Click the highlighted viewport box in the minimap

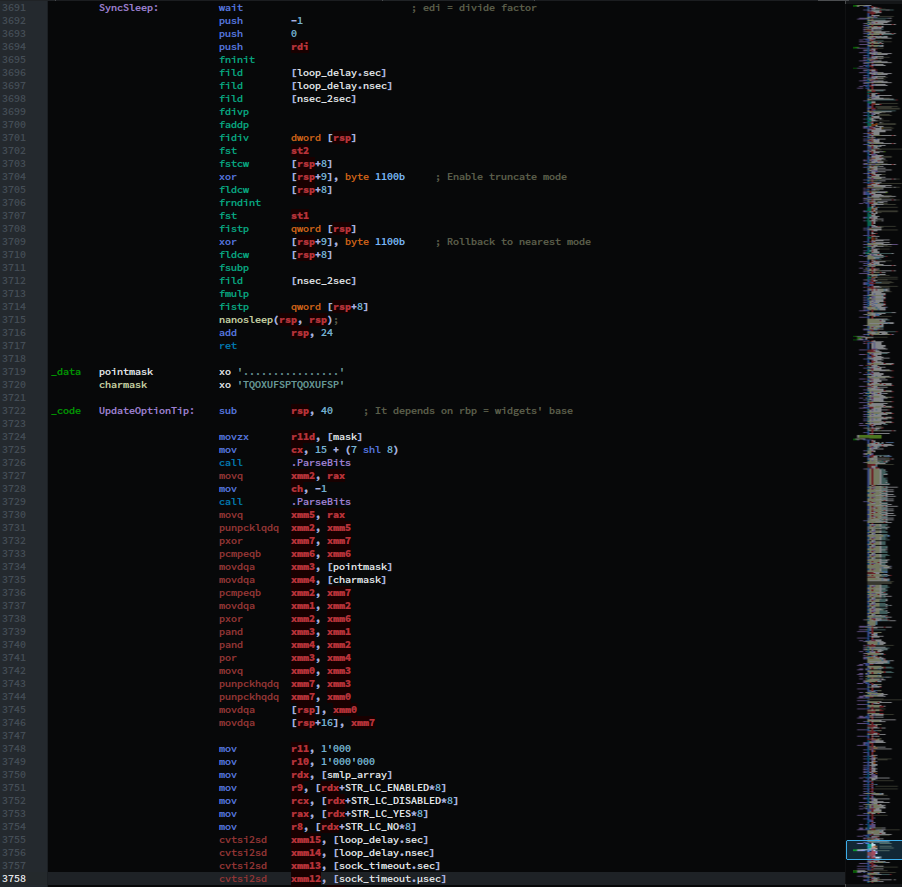click(x=873, y=850)
